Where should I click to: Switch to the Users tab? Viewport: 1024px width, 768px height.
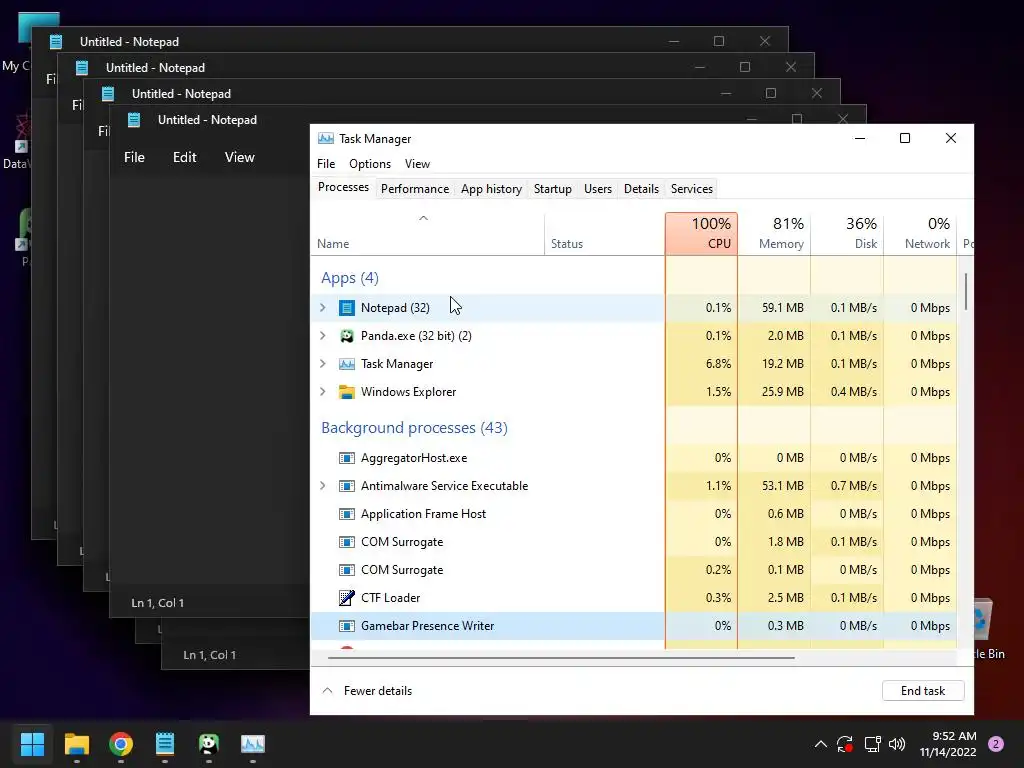(598, 189)
